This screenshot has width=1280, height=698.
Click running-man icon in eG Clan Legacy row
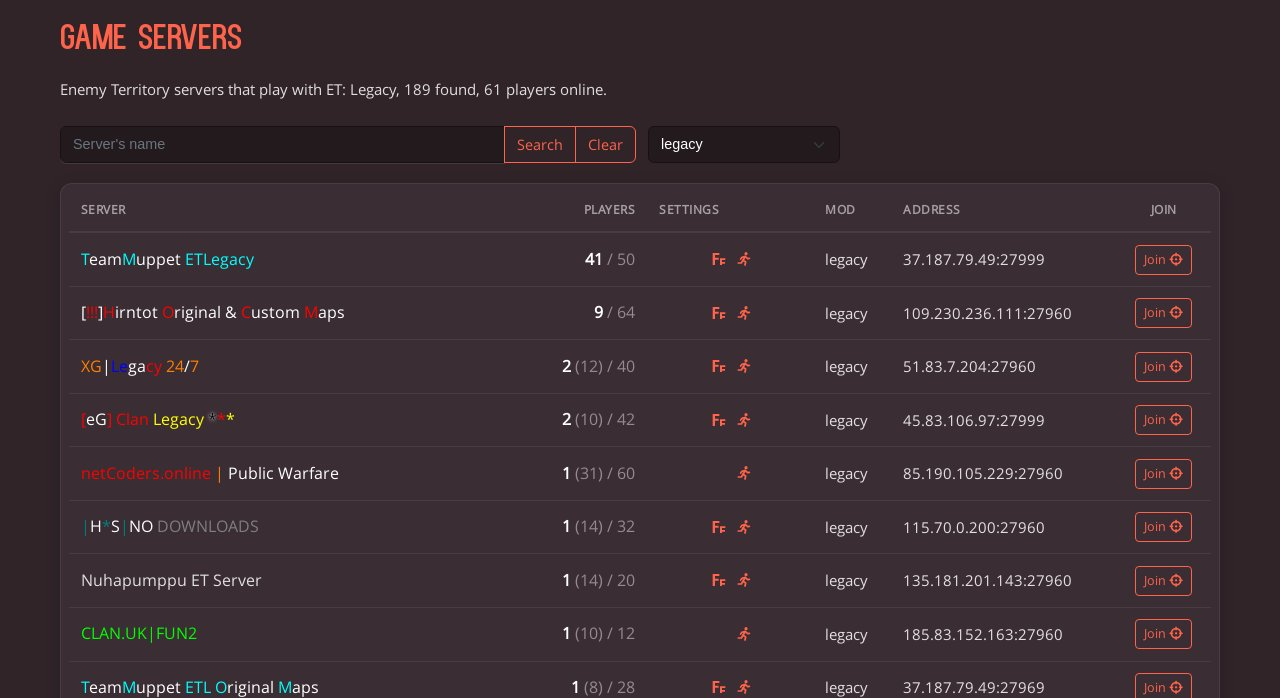click(x=744, y=420)
